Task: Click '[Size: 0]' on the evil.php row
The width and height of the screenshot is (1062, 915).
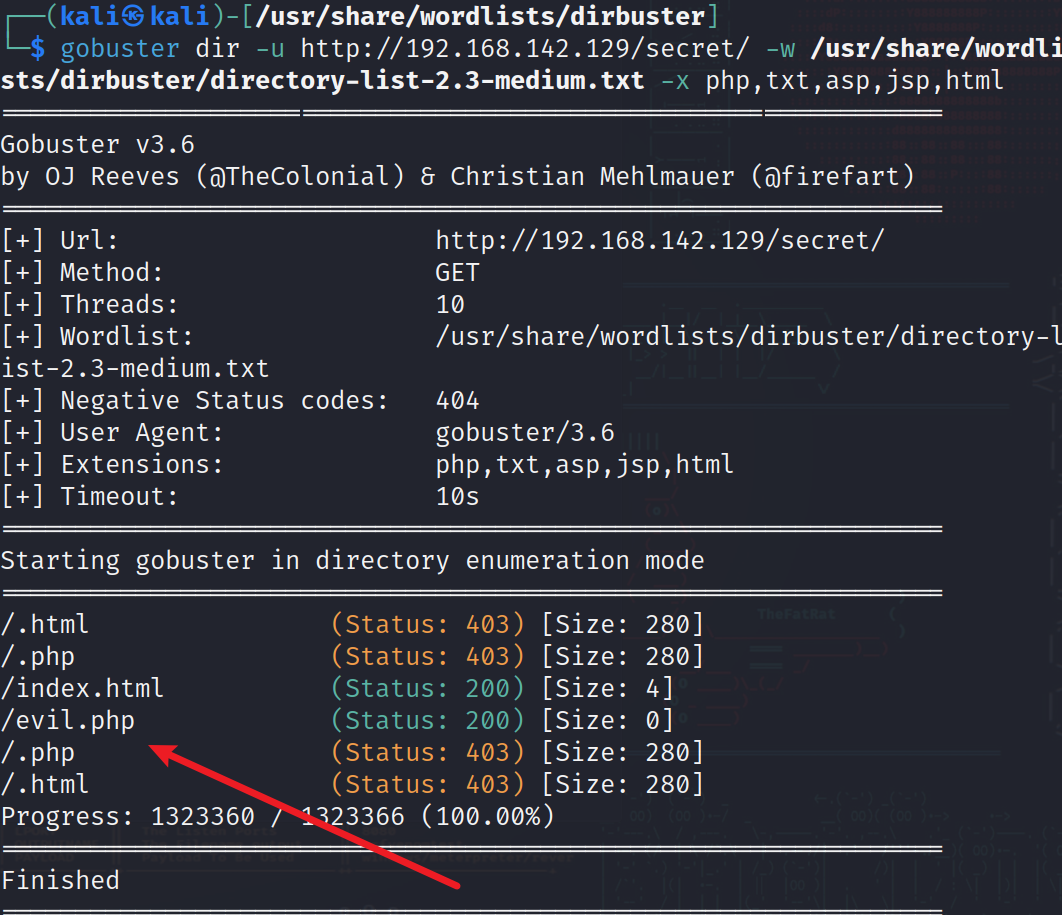Action: click(608, 721)
